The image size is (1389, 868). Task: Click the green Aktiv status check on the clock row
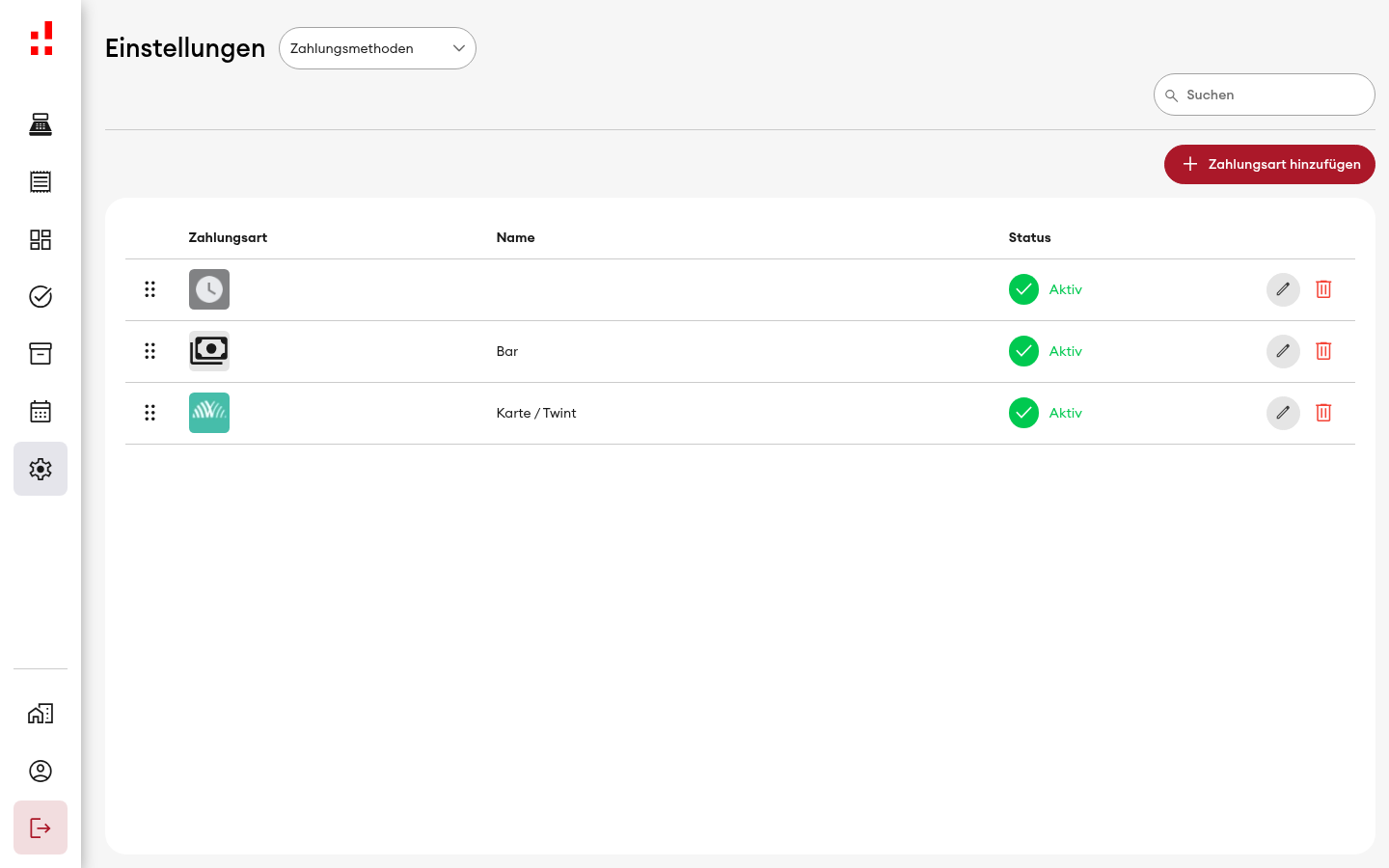pyautogui.click(x=1023, y=289)
